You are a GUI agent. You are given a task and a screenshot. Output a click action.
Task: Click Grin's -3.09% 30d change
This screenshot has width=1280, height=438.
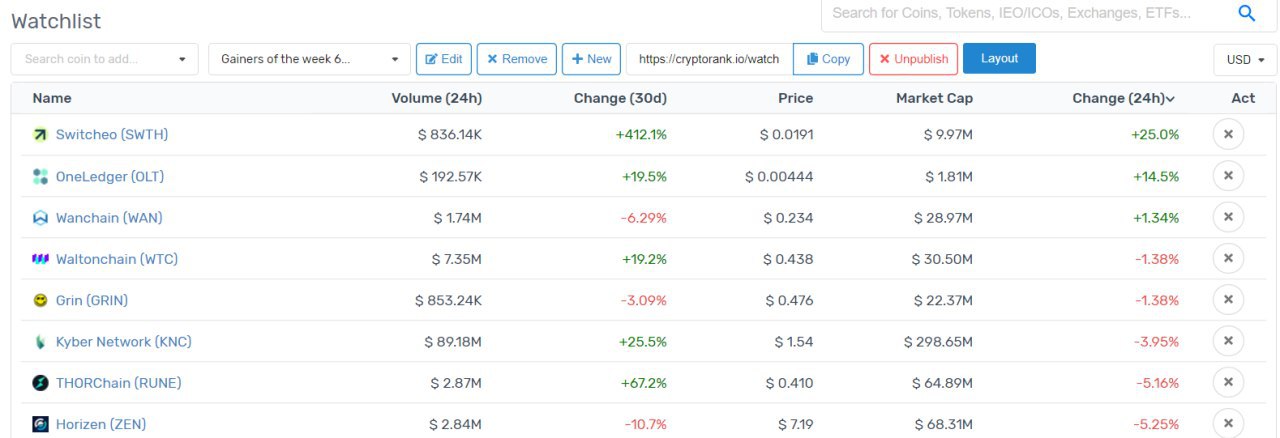645,300
